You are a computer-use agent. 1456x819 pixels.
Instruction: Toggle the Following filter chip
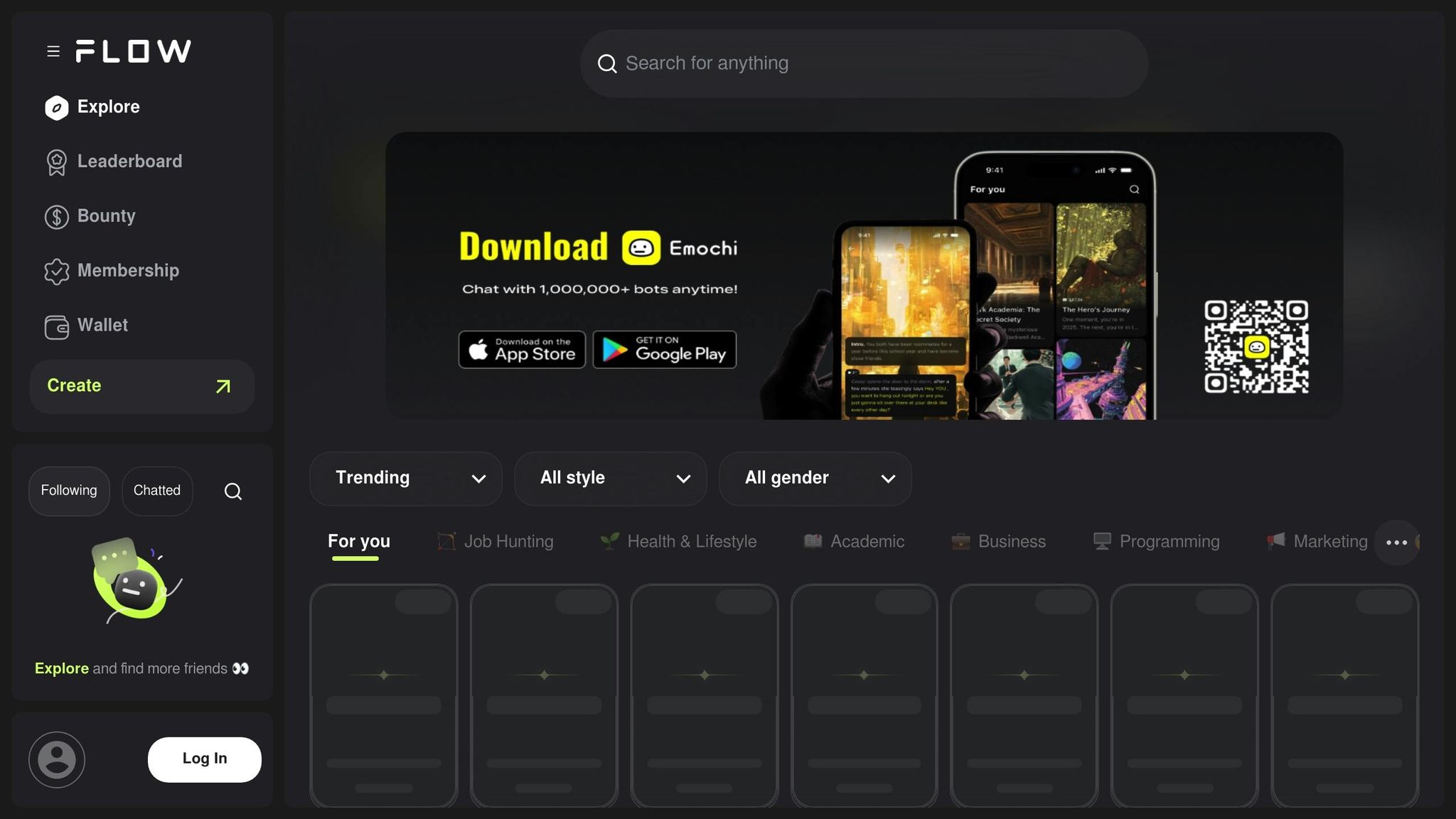[x=69, y=491]
